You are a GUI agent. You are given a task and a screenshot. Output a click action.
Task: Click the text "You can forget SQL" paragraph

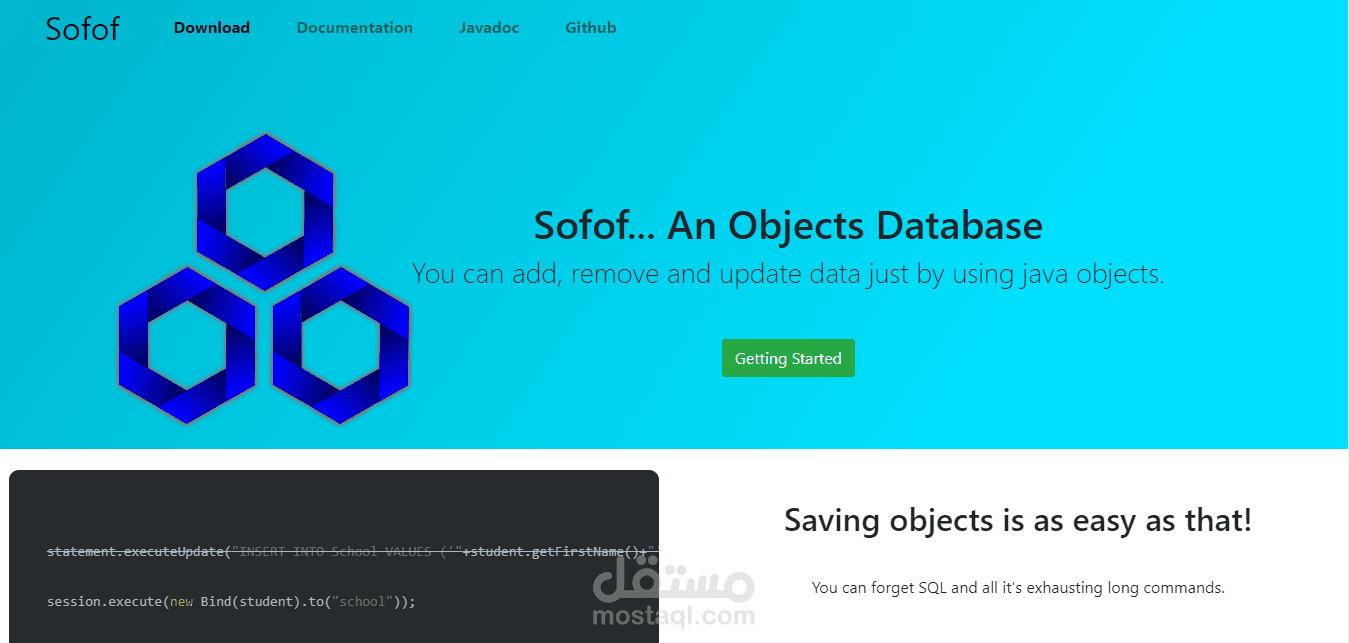pyautogui.click(x=1018, y=588)
